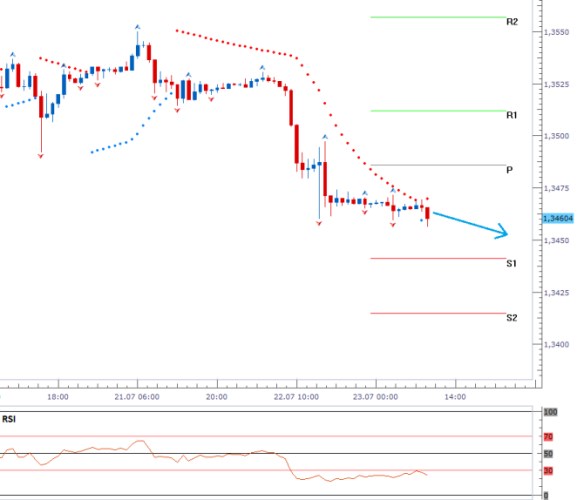
Task: Click the R1 resistance level label
Action: tap(511, 115)
